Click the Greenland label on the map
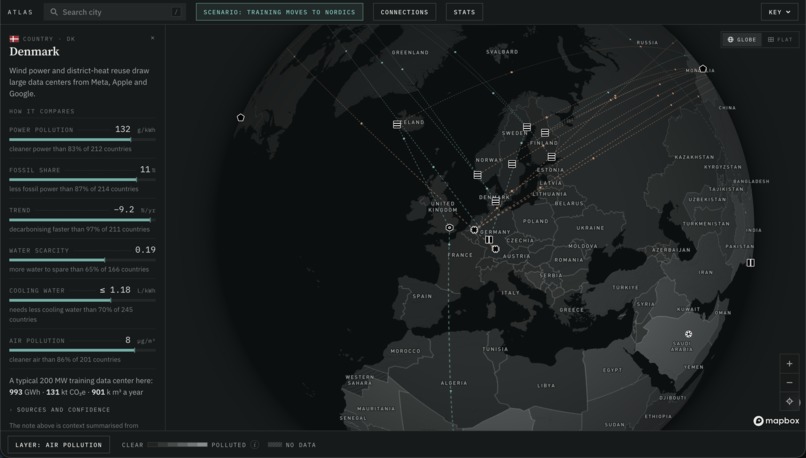The width and height of the screenshot is (806, 458). pyautogui.click(x=410, y=52)
